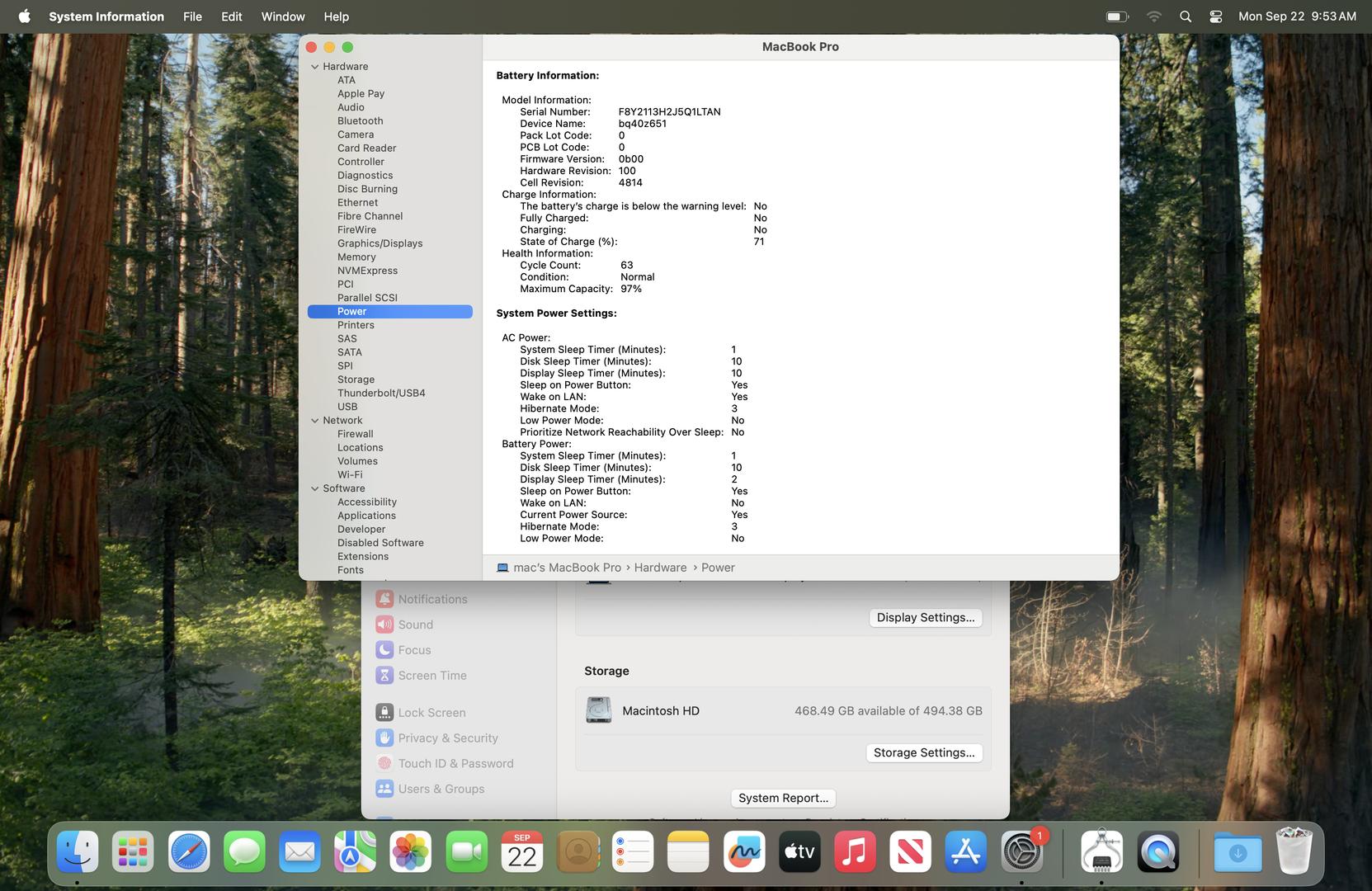
Task: Click Storage Settings button in Settings window
Action: (924, 753)
